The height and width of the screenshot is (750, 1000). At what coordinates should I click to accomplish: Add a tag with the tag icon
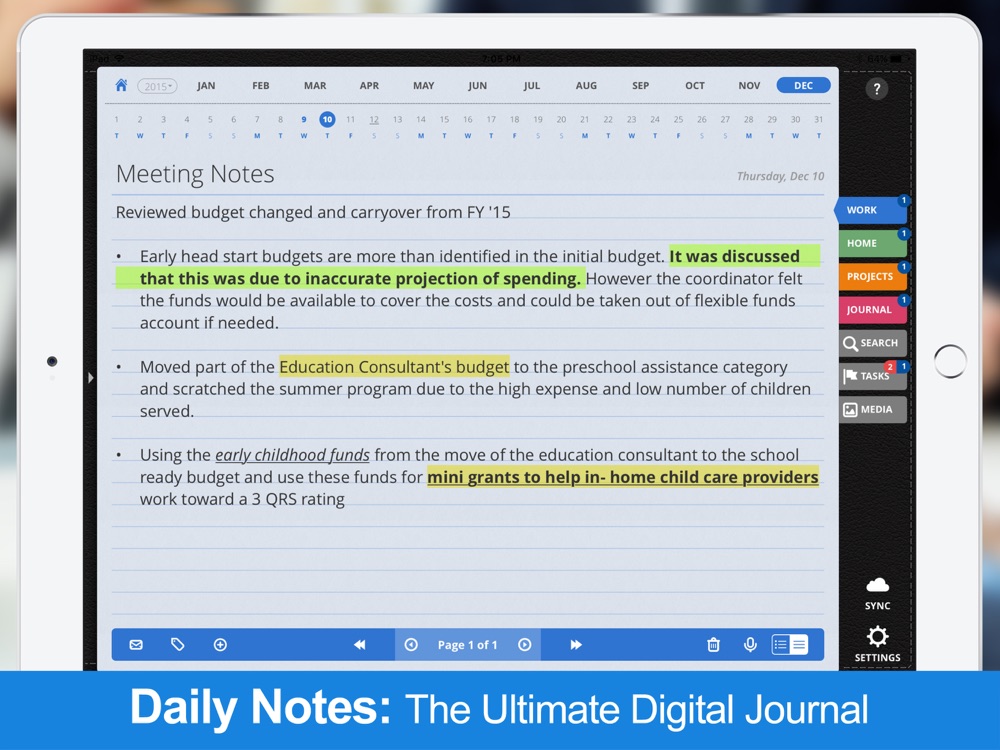[x=177, y=645]
